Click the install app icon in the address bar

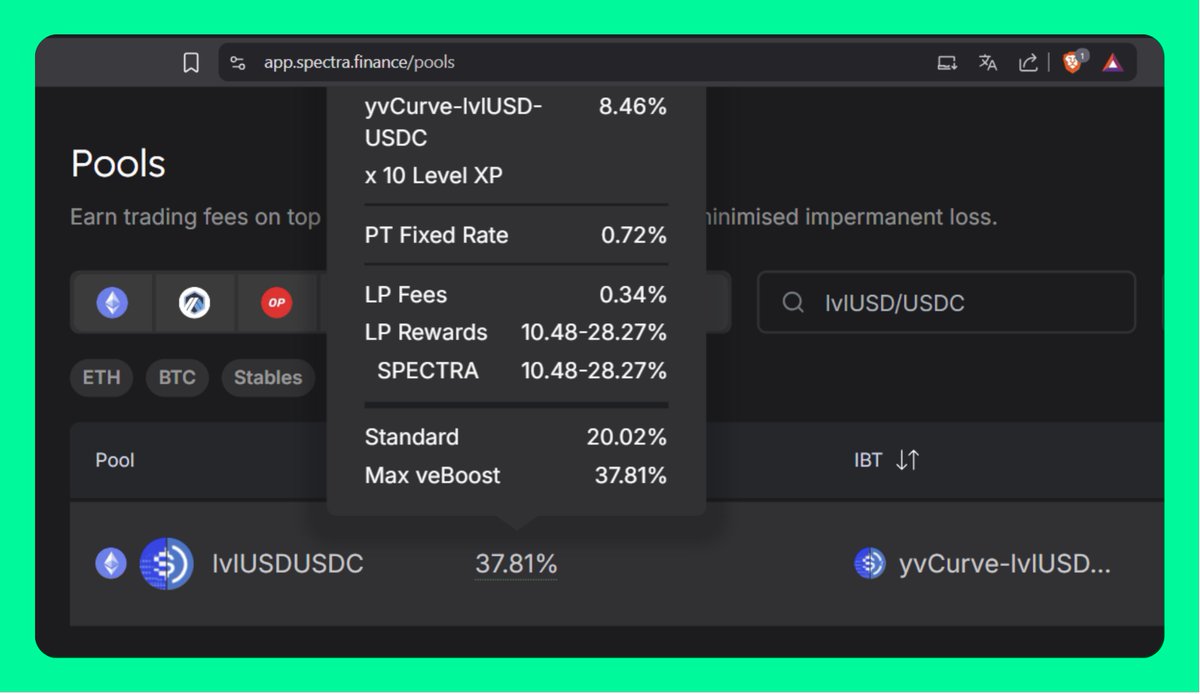(947, 63)
